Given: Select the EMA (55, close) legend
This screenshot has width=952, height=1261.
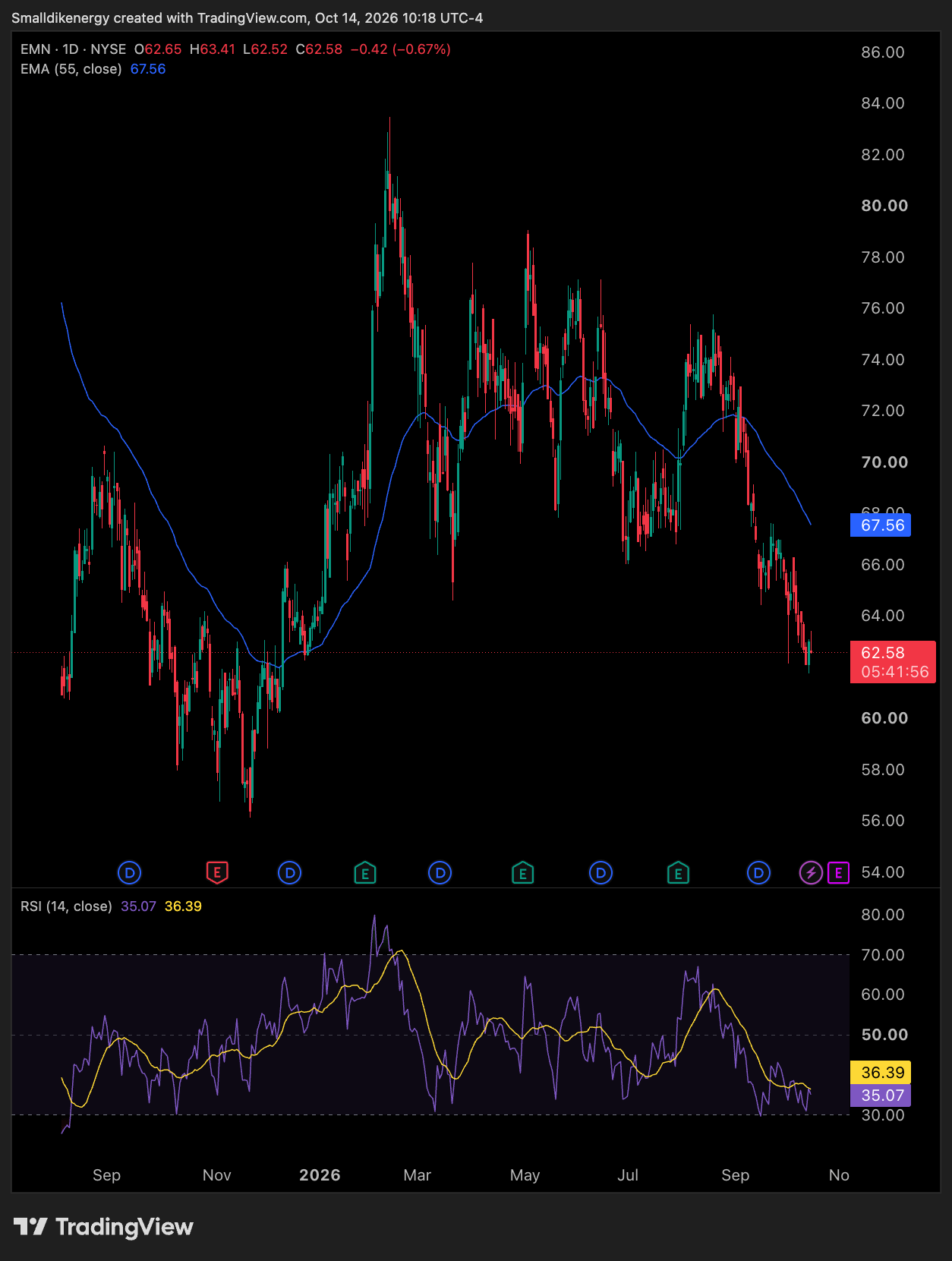Looking at the screenshot, I should (x=71, y=69).
